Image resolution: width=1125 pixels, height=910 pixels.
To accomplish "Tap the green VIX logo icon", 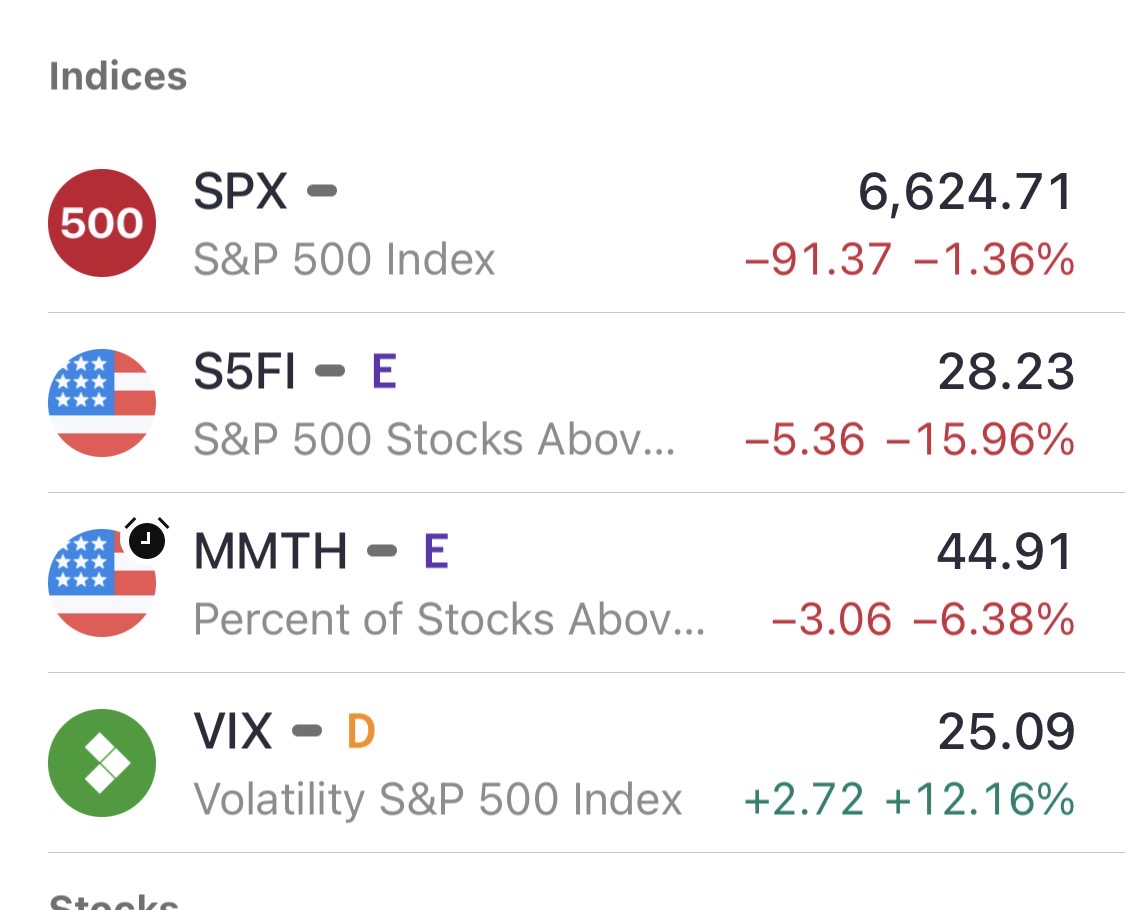I will pos(102,763).
